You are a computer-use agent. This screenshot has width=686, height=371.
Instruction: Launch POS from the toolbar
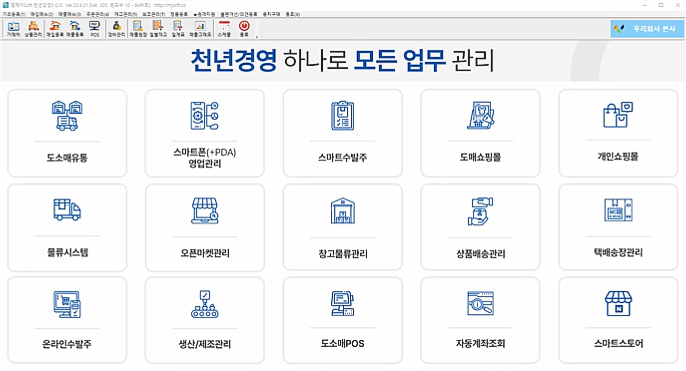(x=94, y=28)
